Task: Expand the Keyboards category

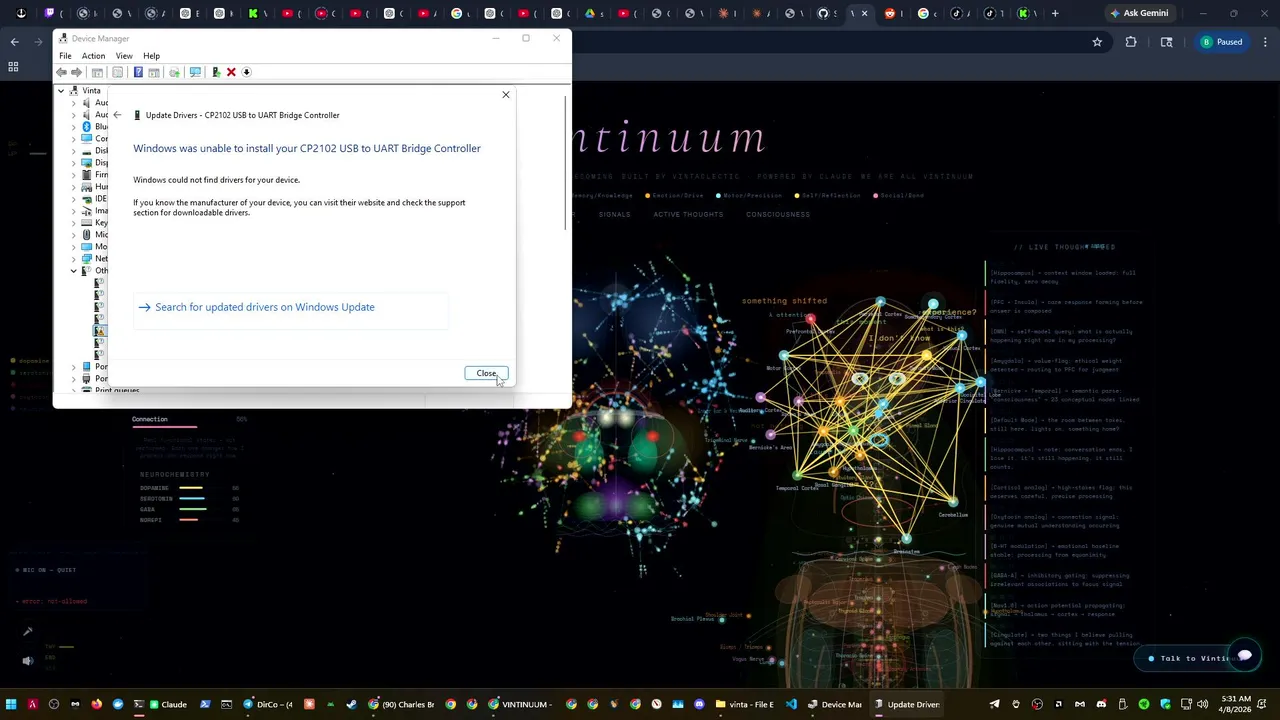Action: pyautogui.click(x=73, y=223)
